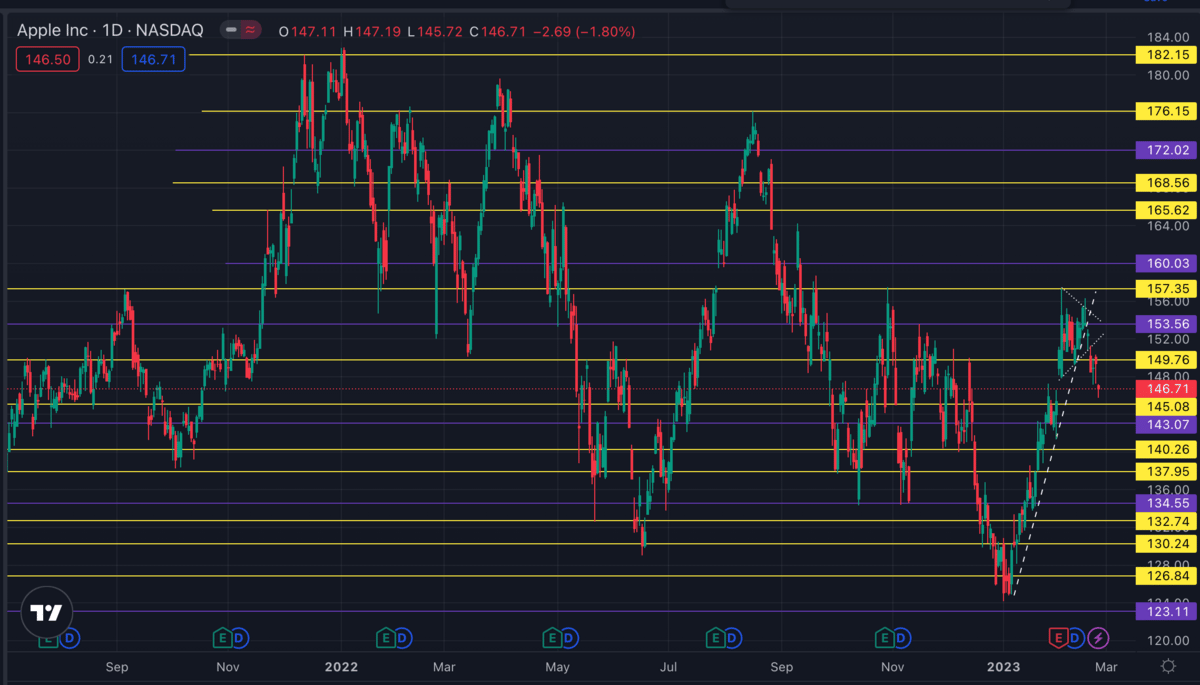Click the 0.21 spread value
The height and width of the screenshot is (685, 1200).
point(100,60)
